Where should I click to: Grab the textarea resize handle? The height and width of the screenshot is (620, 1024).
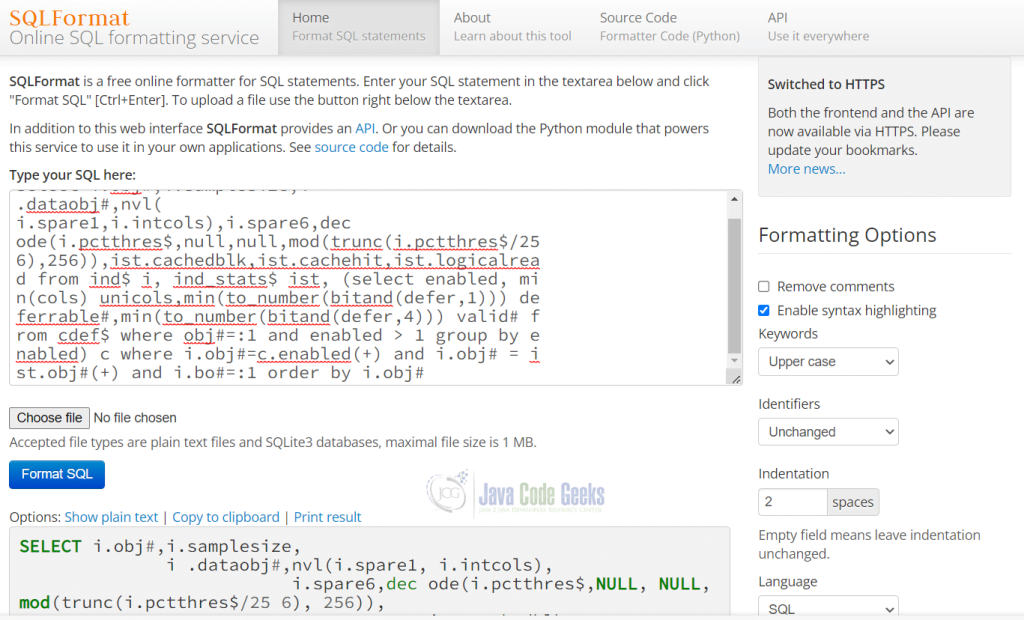pos(736,379)
